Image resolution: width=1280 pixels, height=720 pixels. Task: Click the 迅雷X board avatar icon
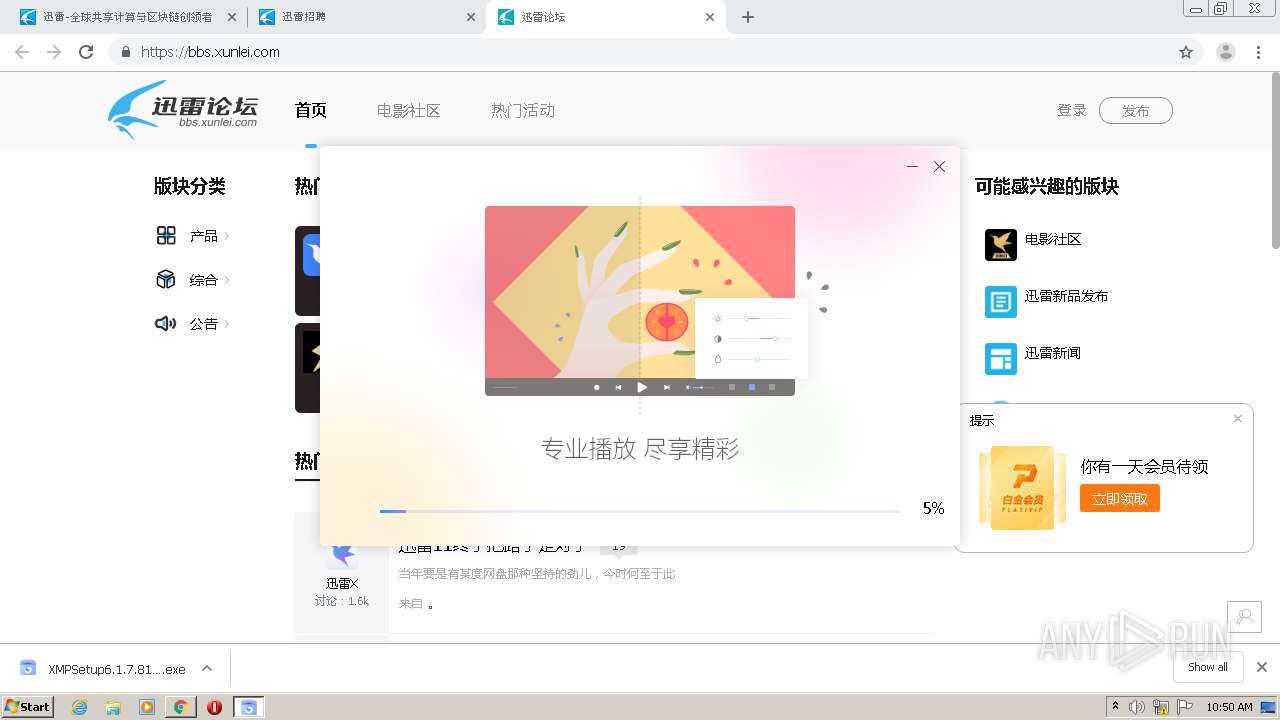coord(342,556)
